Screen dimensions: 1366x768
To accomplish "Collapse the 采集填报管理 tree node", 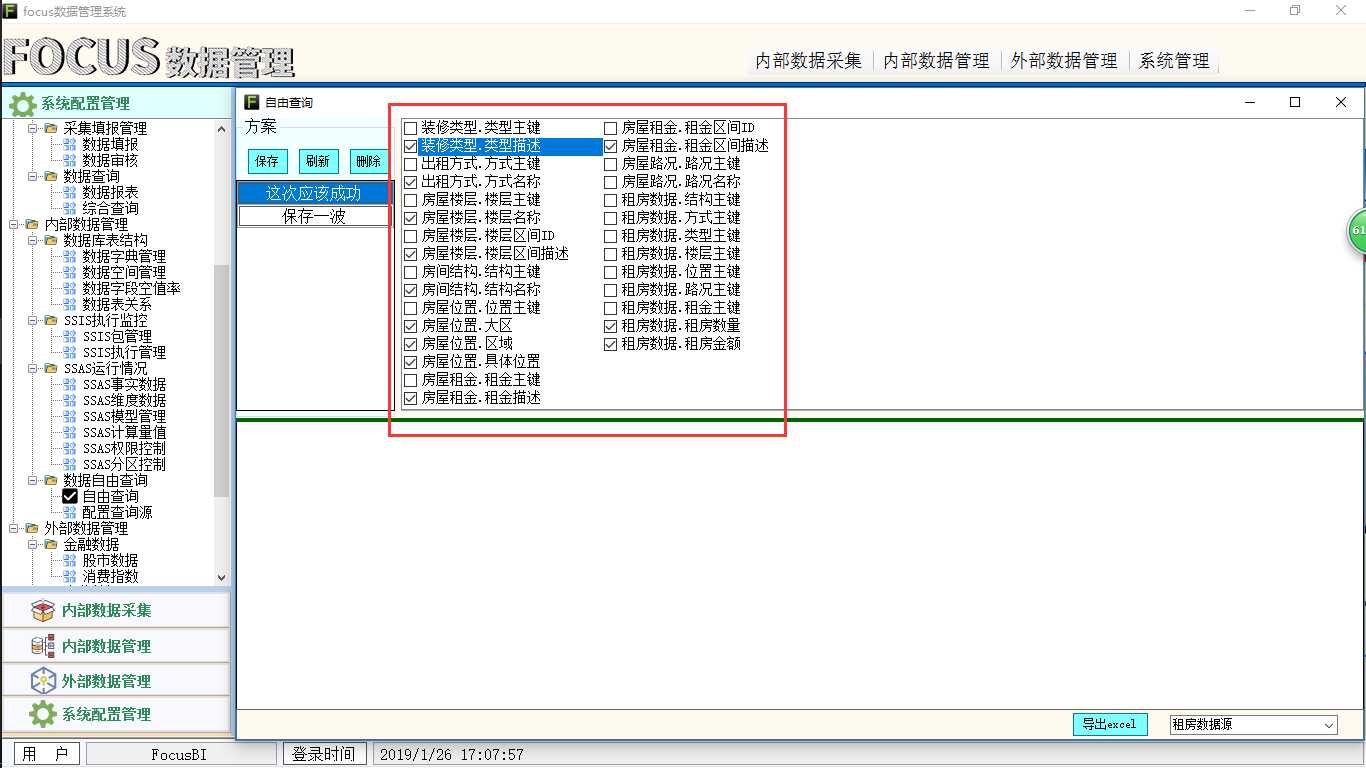I will (x=32, y=128).
